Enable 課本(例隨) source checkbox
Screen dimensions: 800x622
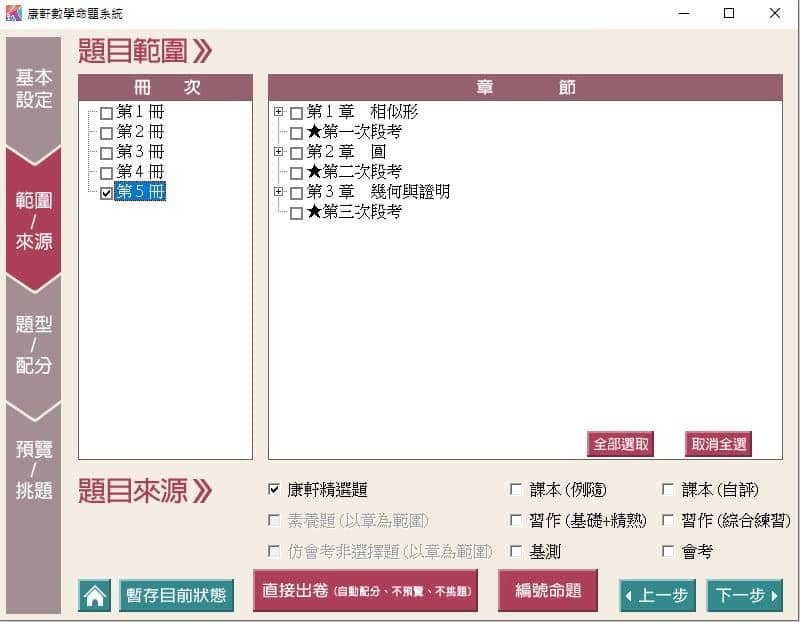[x=516, y=489]
